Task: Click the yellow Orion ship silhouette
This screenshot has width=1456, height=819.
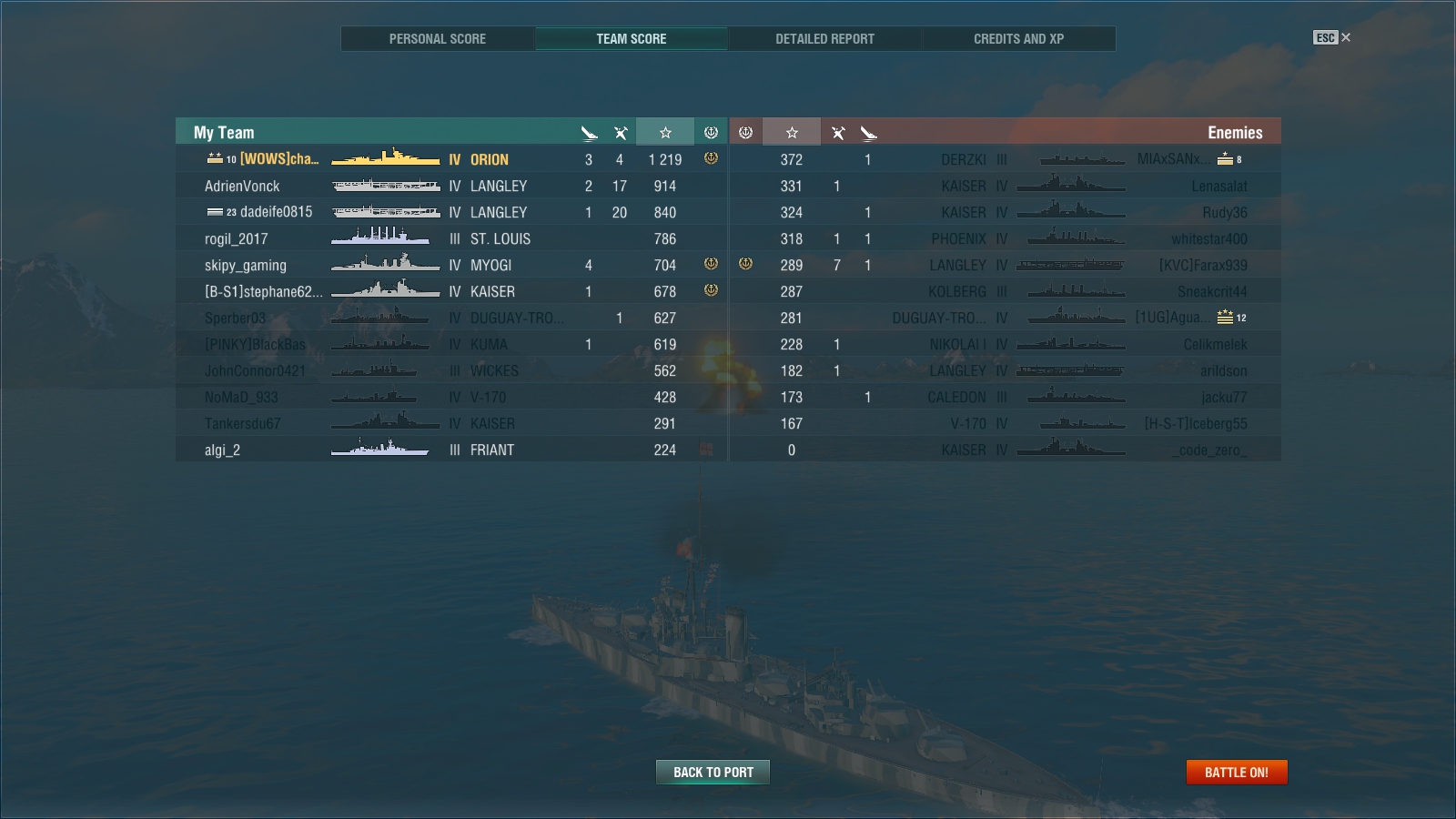Action: pos(385,158)
